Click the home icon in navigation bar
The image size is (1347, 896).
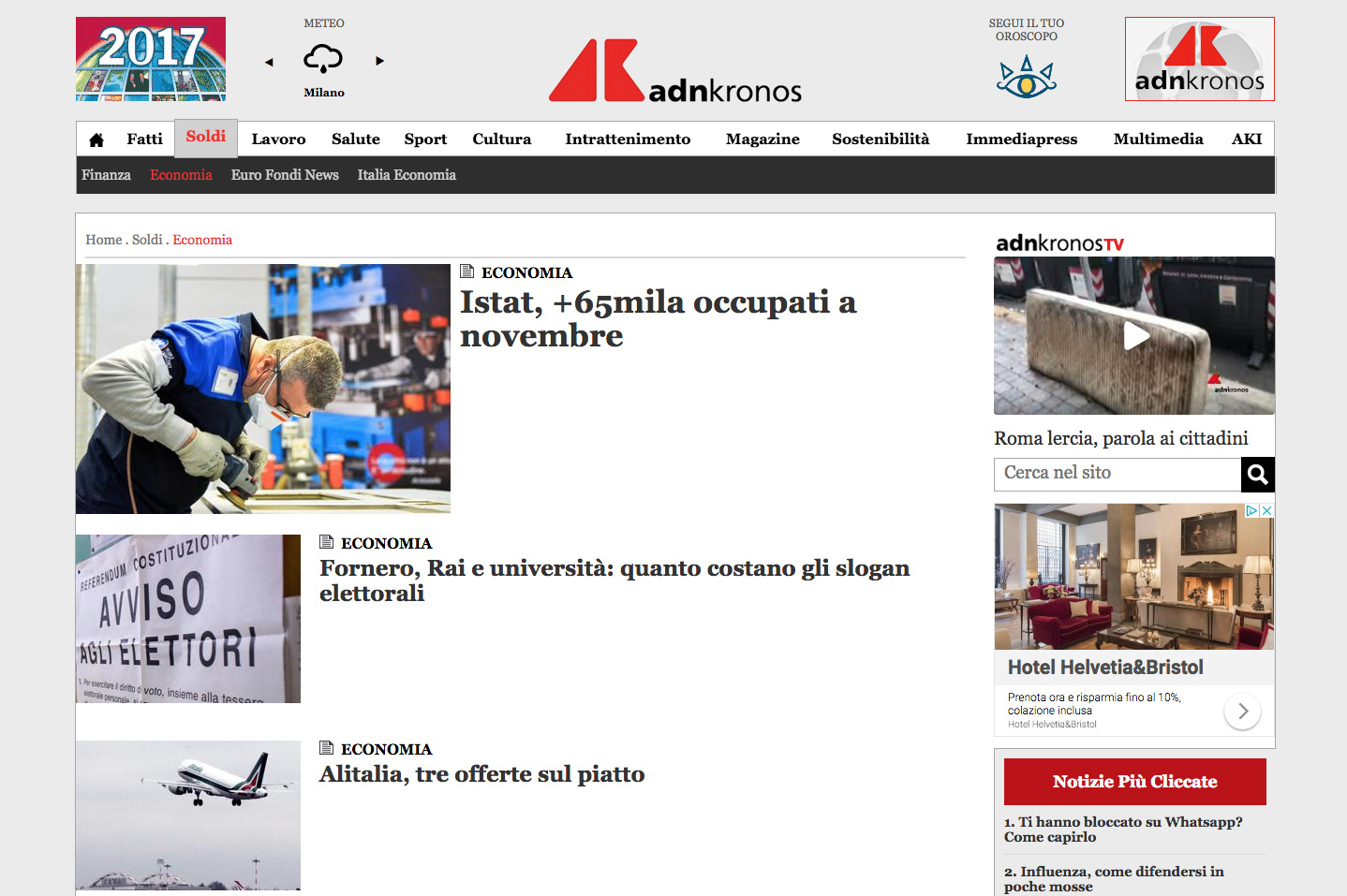click(96, 140)
